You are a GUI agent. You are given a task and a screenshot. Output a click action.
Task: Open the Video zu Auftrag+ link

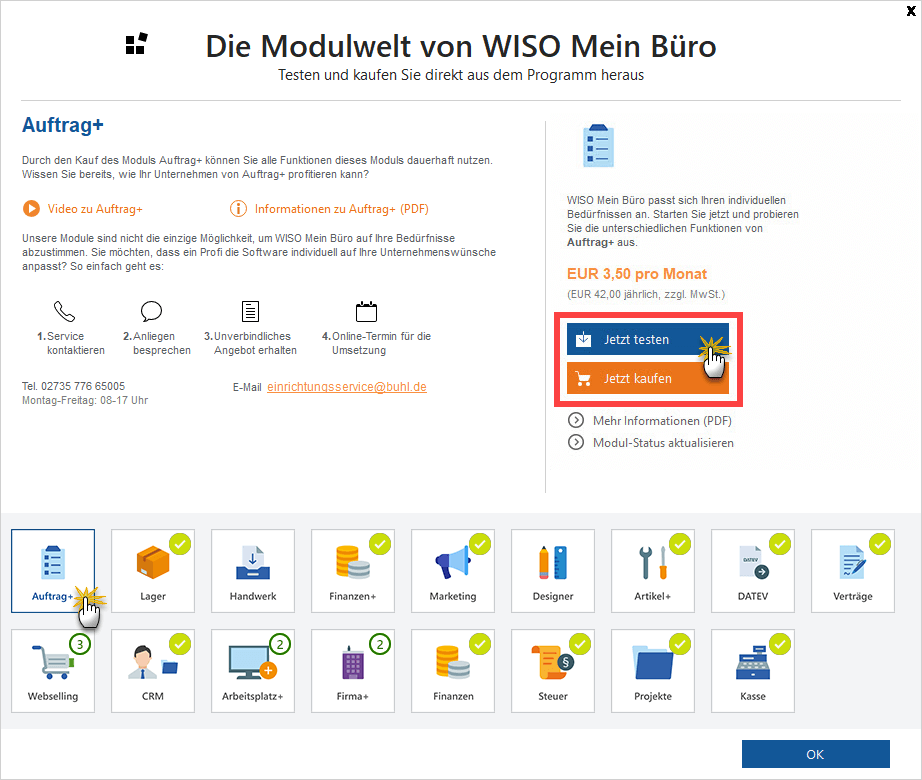pyautogui.click(x=95, y=209)
